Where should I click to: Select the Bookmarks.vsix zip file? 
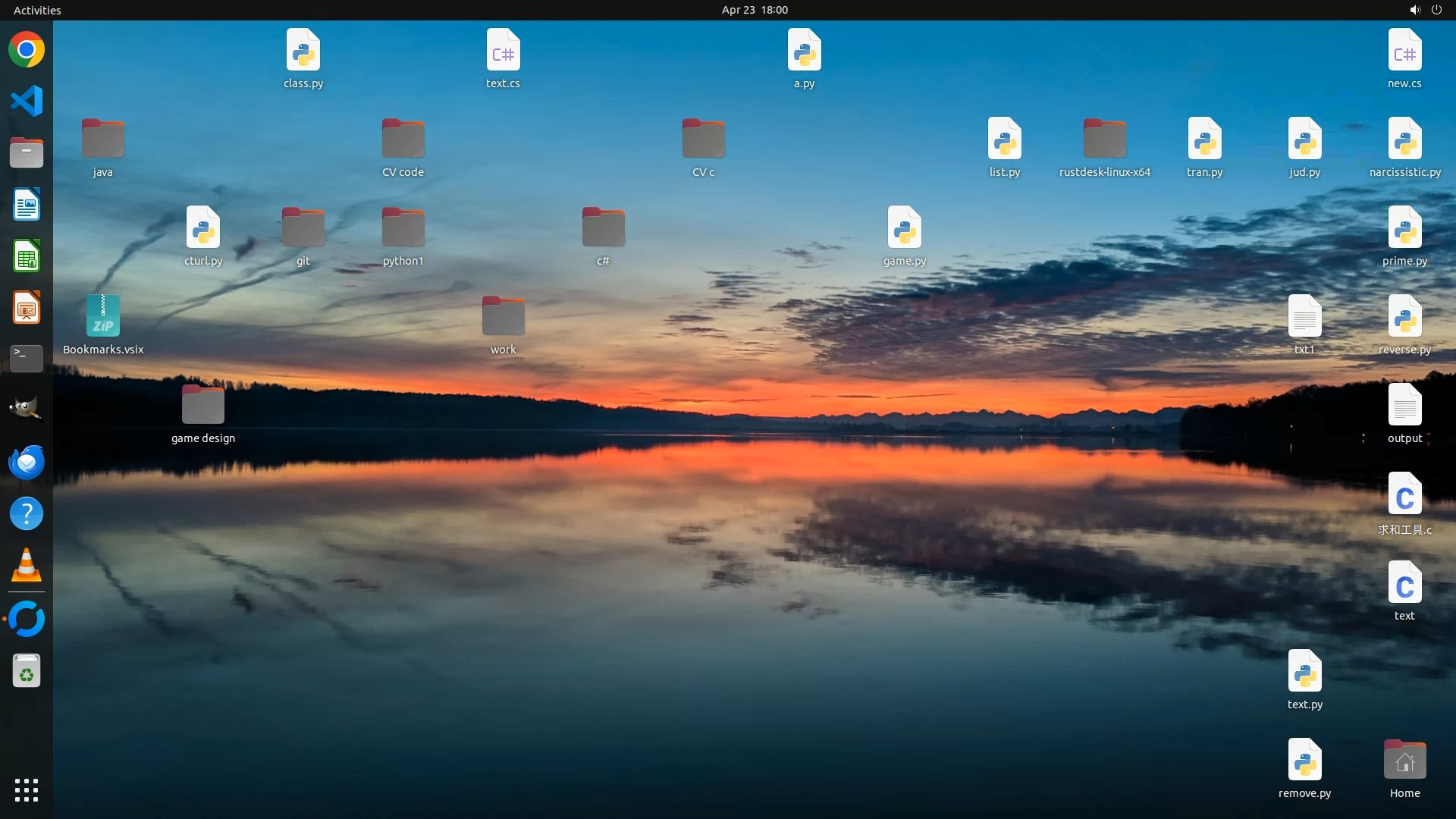(103, 316)
